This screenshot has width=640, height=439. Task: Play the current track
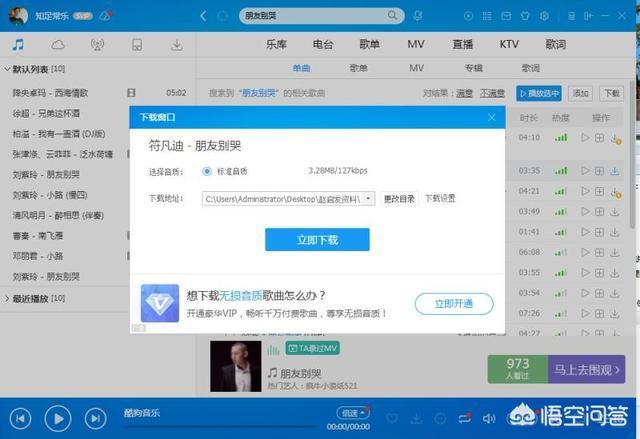coord(58,418)
